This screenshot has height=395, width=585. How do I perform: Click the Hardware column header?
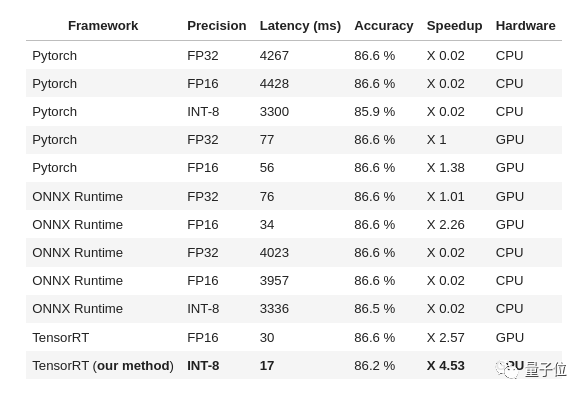525,26
